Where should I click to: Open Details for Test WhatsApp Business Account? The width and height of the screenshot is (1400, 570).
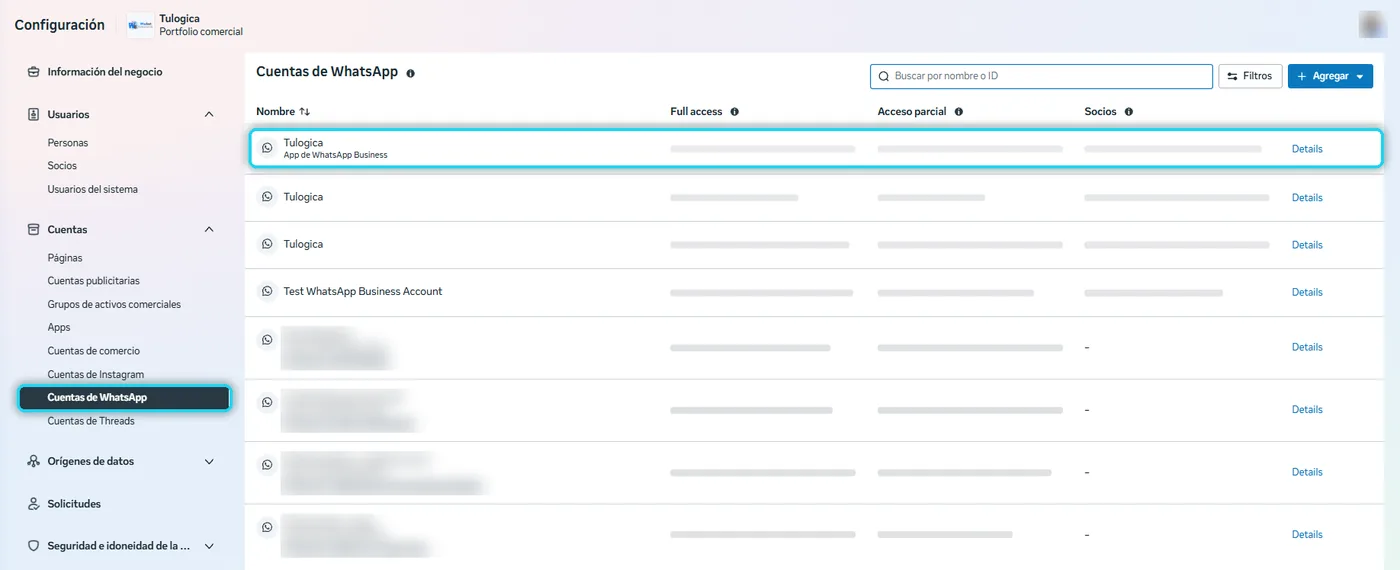tap(1307, 293)
